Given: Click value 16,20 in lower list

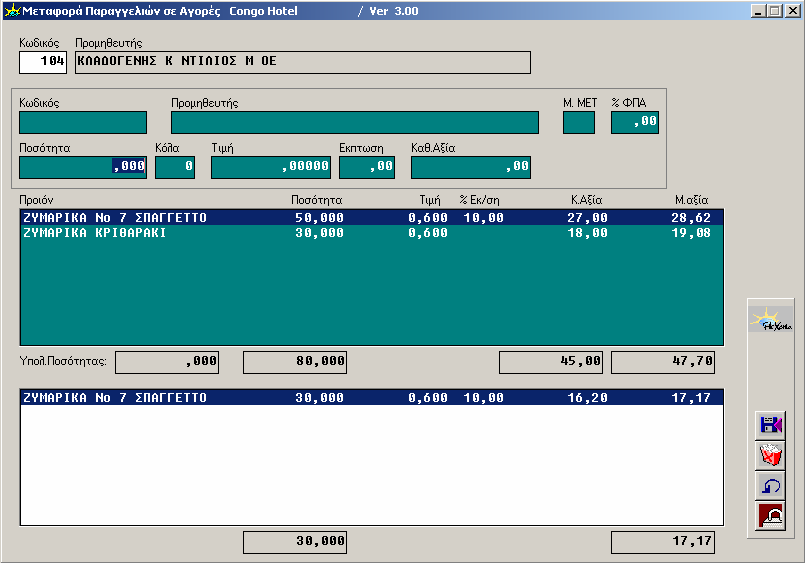Looking at the screenshot, I should (x=587, y=398).
